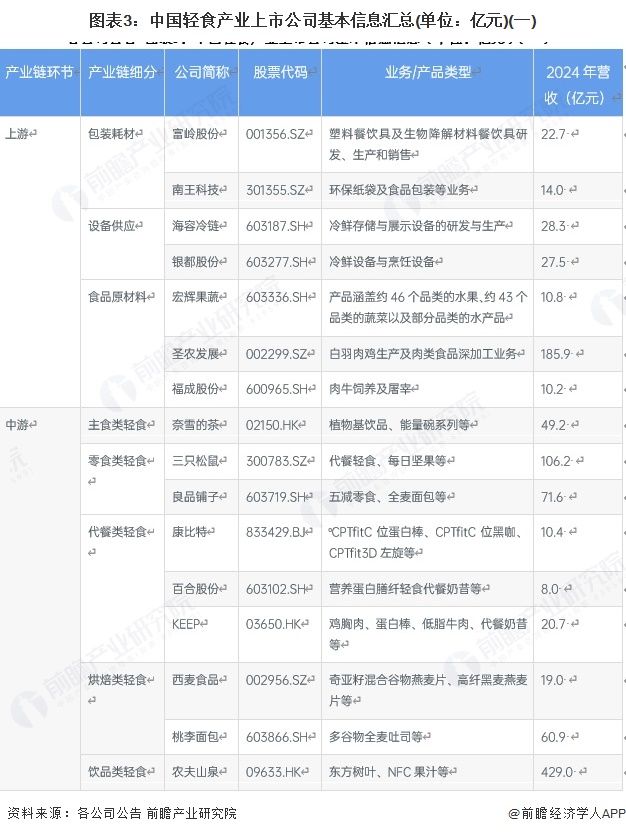Click stock code 301355.SZ
Screen dimensions: 626x834
279,189
